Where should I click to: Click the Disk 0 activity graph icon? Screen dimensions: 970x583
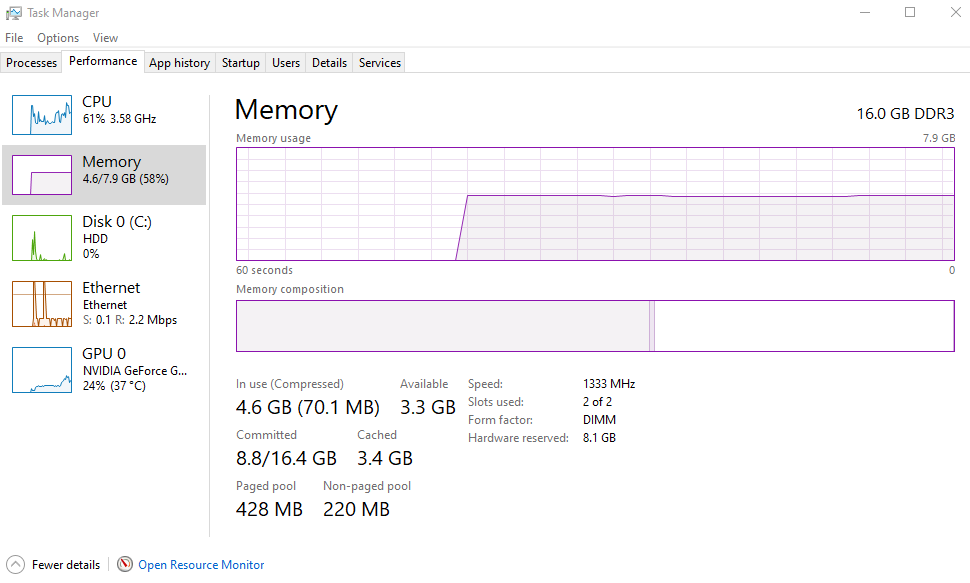tap(42, 237)
